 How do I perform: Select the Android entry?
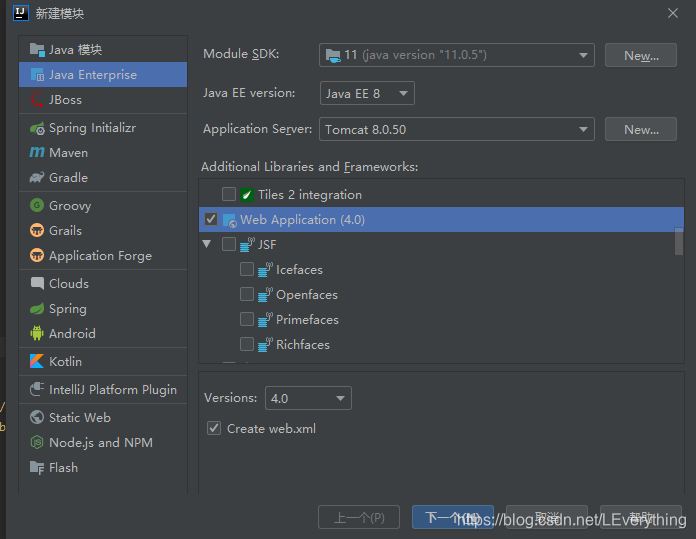click(103, 333)
